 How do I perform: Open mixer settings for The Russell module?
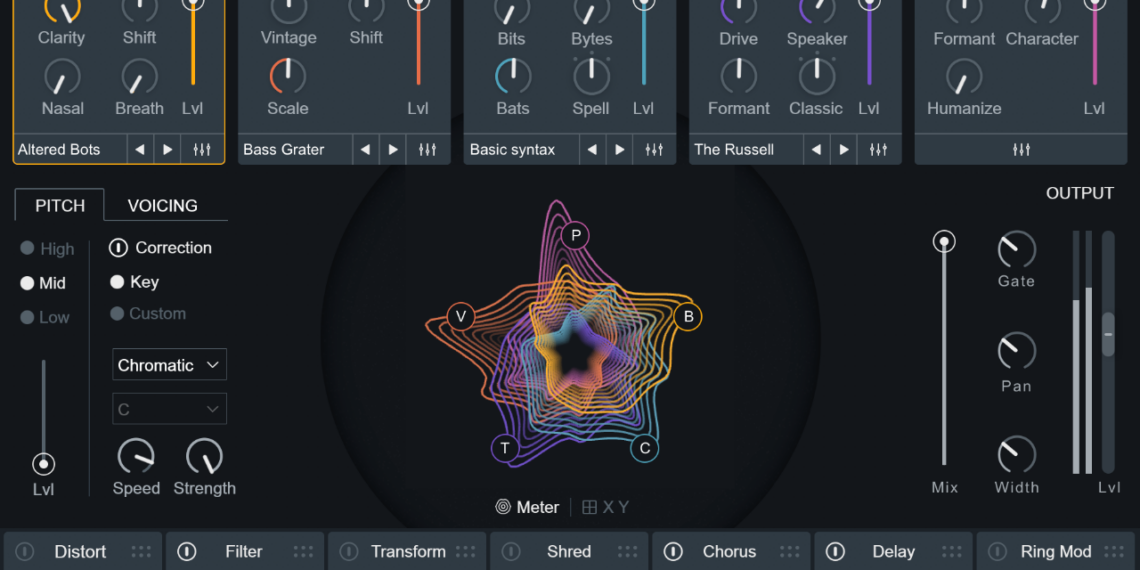pos(878,150)
